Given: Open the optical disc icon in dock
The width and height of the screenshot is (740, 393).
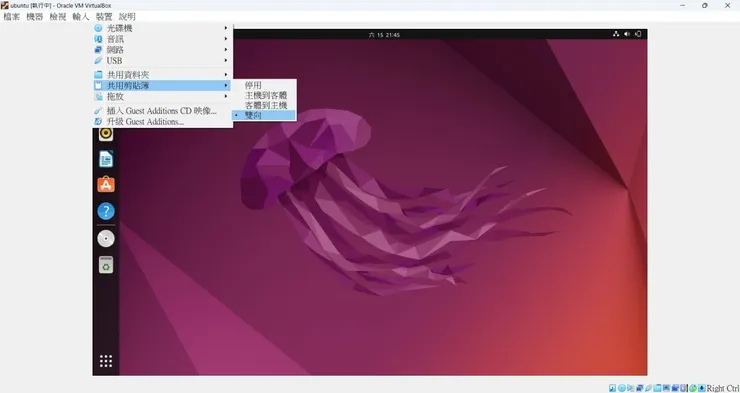Looking at the screenshot, I should [106, 239].
